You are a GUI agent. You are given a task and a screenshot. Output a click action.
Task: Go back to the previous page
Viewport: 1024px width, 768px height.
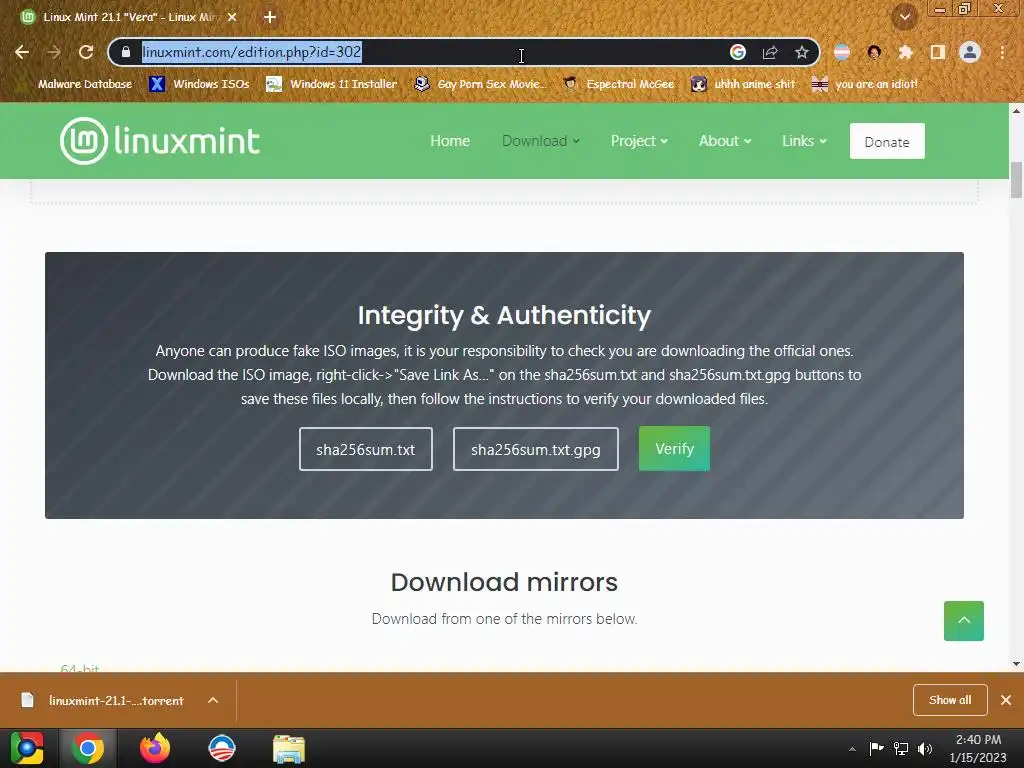[x=22, y=52]
